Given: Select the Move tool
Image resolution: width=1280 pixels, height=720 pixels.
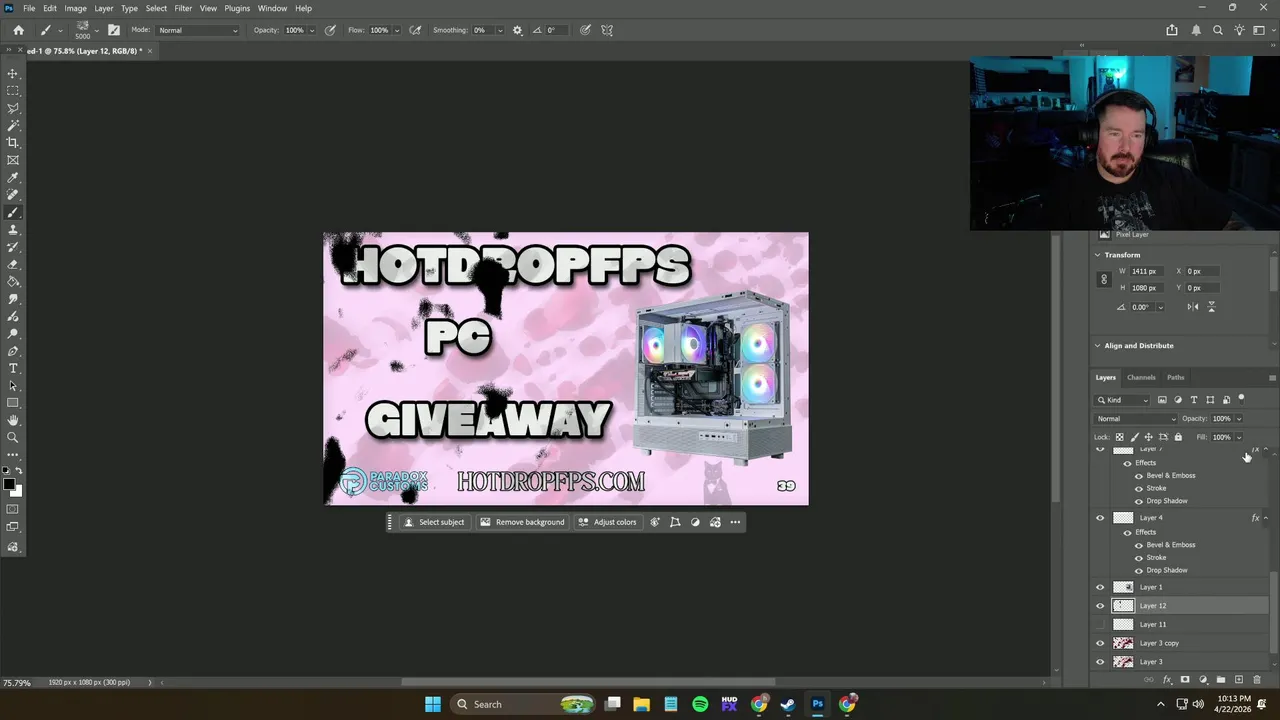Looking at the screenshot, I should (13, 74).
